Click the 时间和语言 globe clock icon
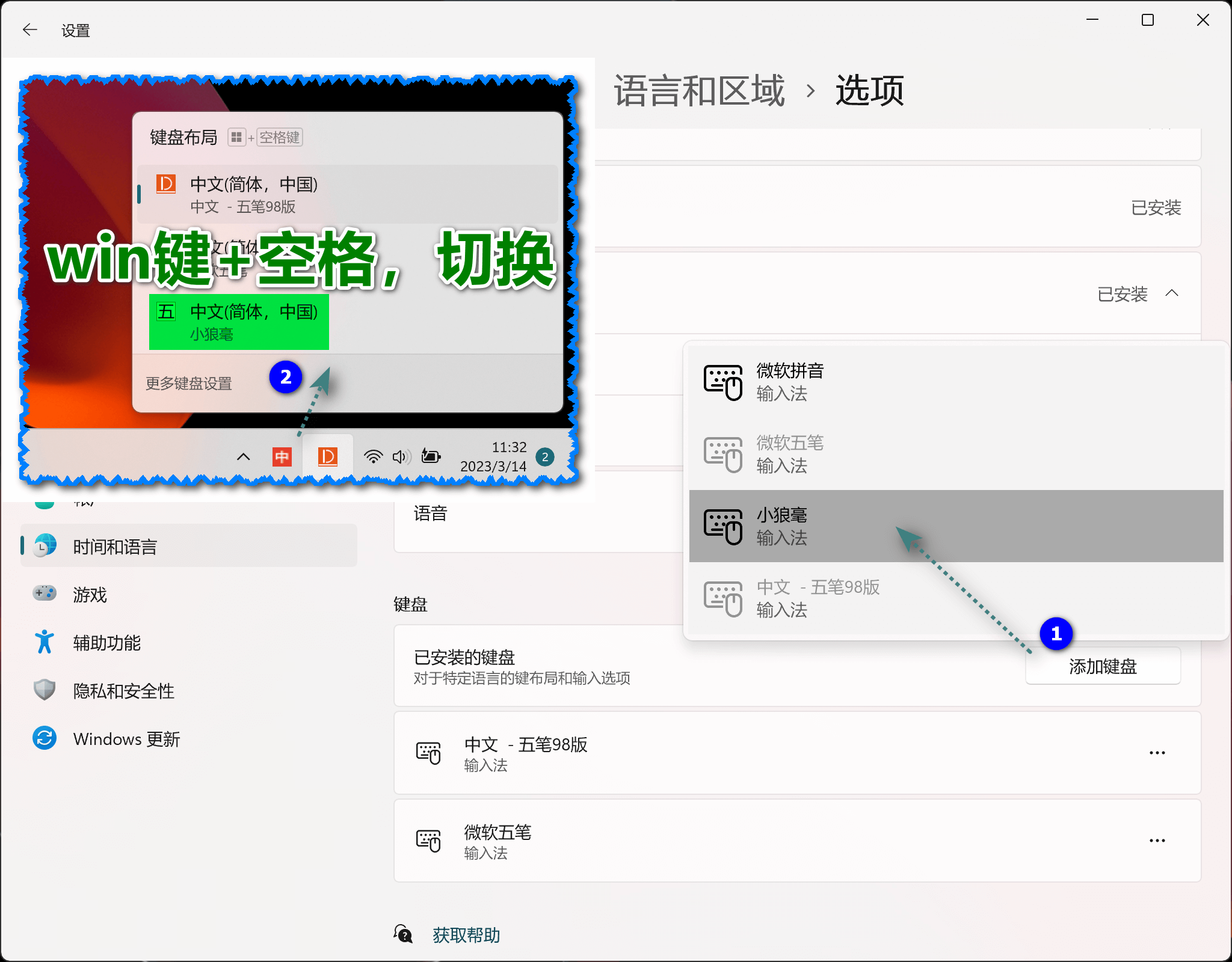This screenshot has width=1232, height=962. point(45,545)
